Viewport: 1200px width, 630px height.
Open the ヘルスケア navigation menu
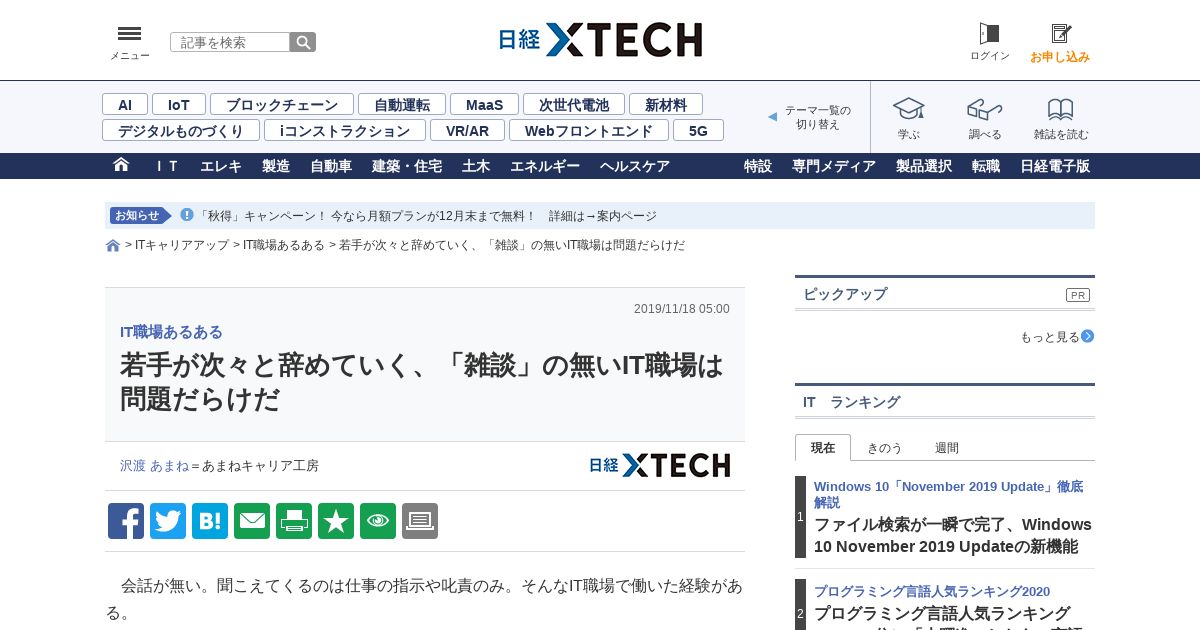point(635,166)
